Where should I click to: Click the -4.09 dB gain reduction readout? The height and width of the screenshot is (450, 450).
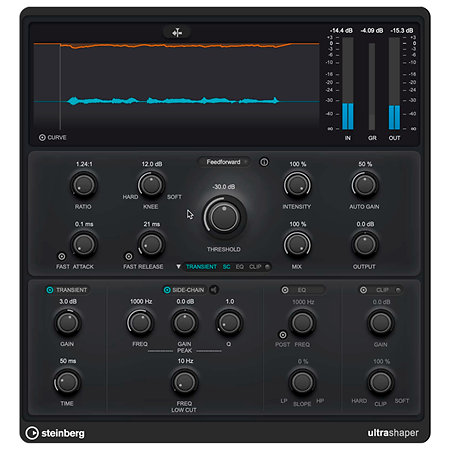tap(372, 30)
